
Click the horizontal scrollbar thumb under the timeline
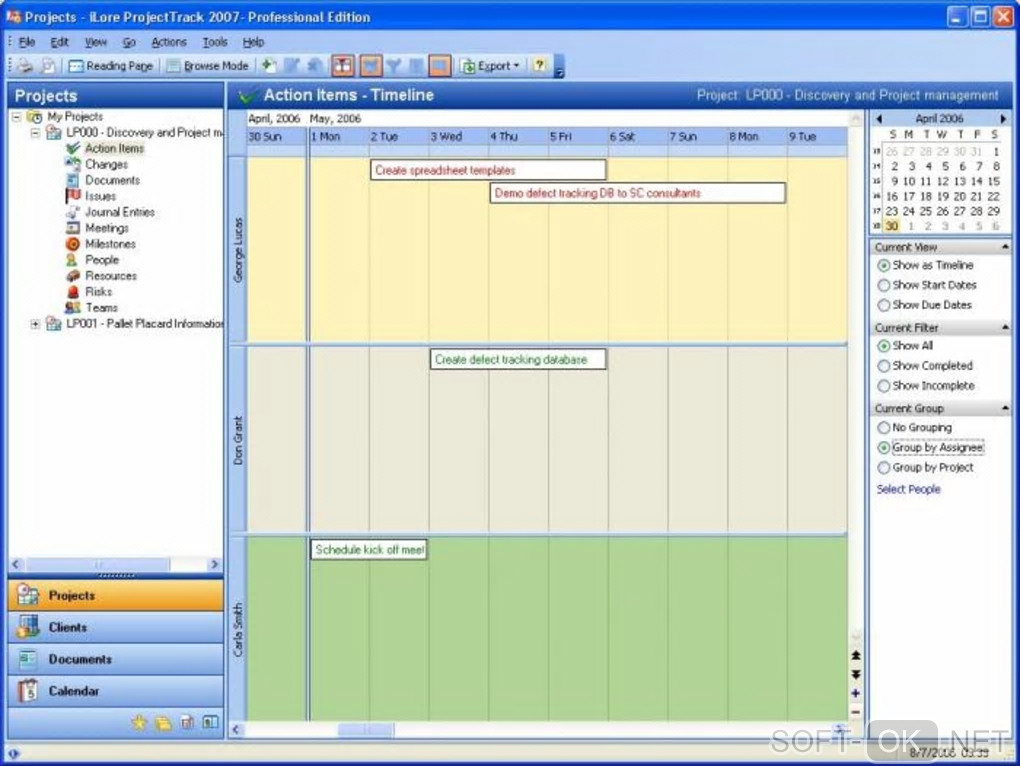[366, 730]
